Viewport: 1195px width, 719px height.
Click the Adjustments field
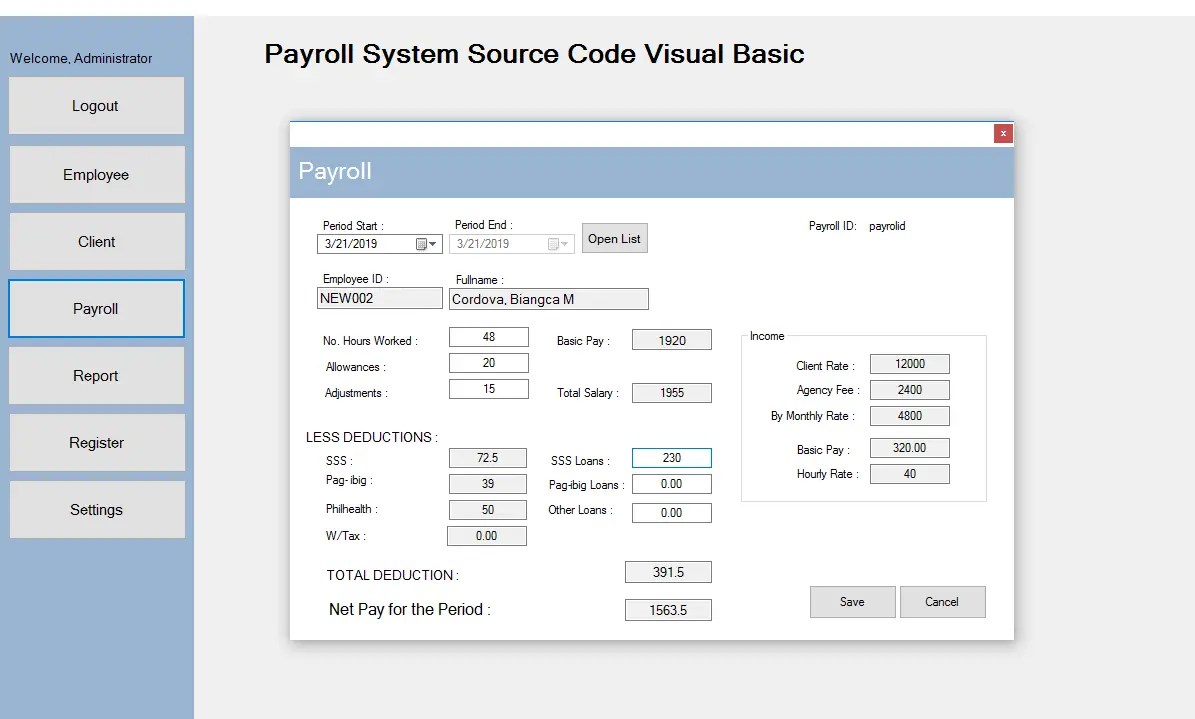[x=488, y=389]
